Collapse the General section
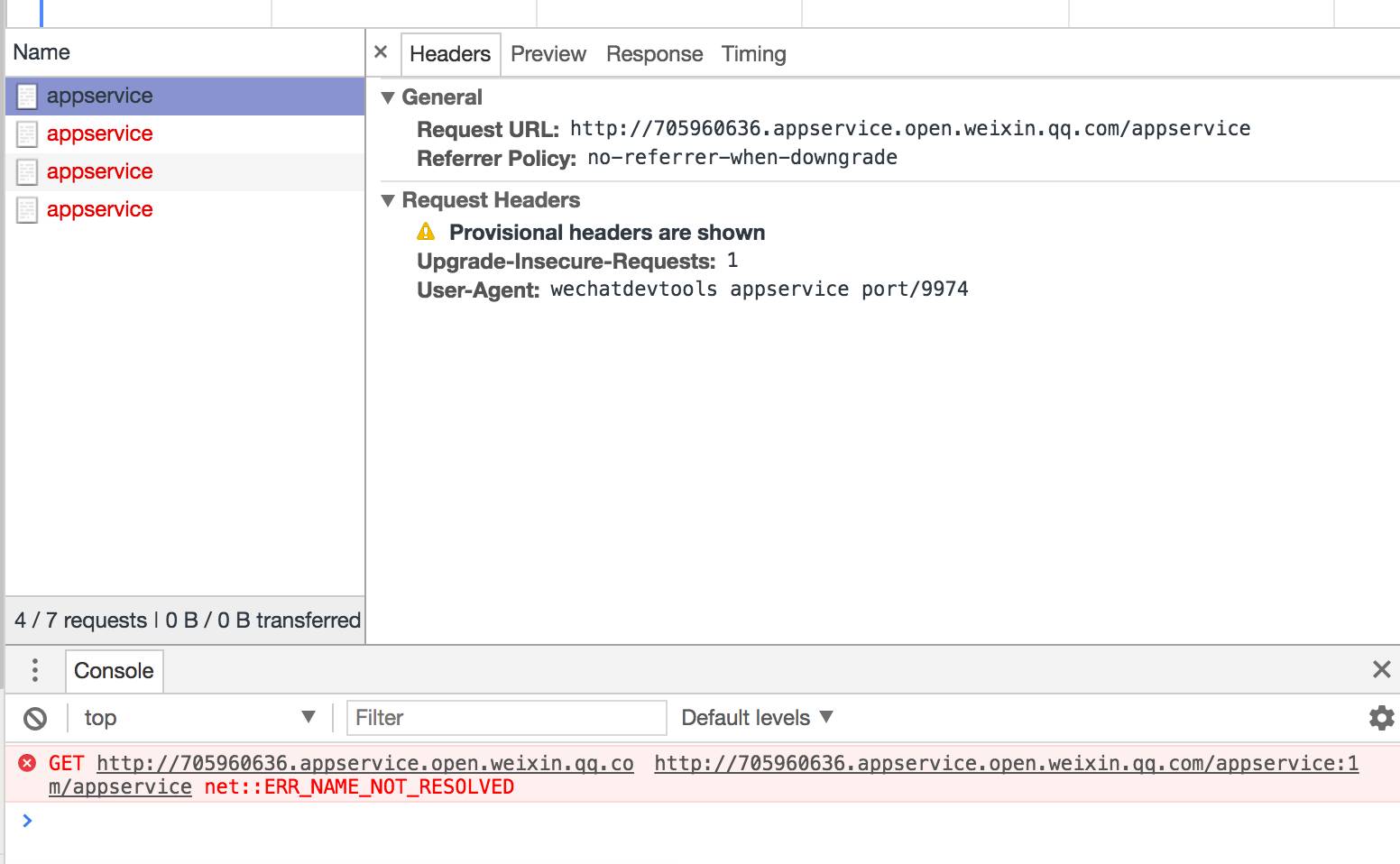The image size is (1400, 864). (x=388, y=97)
